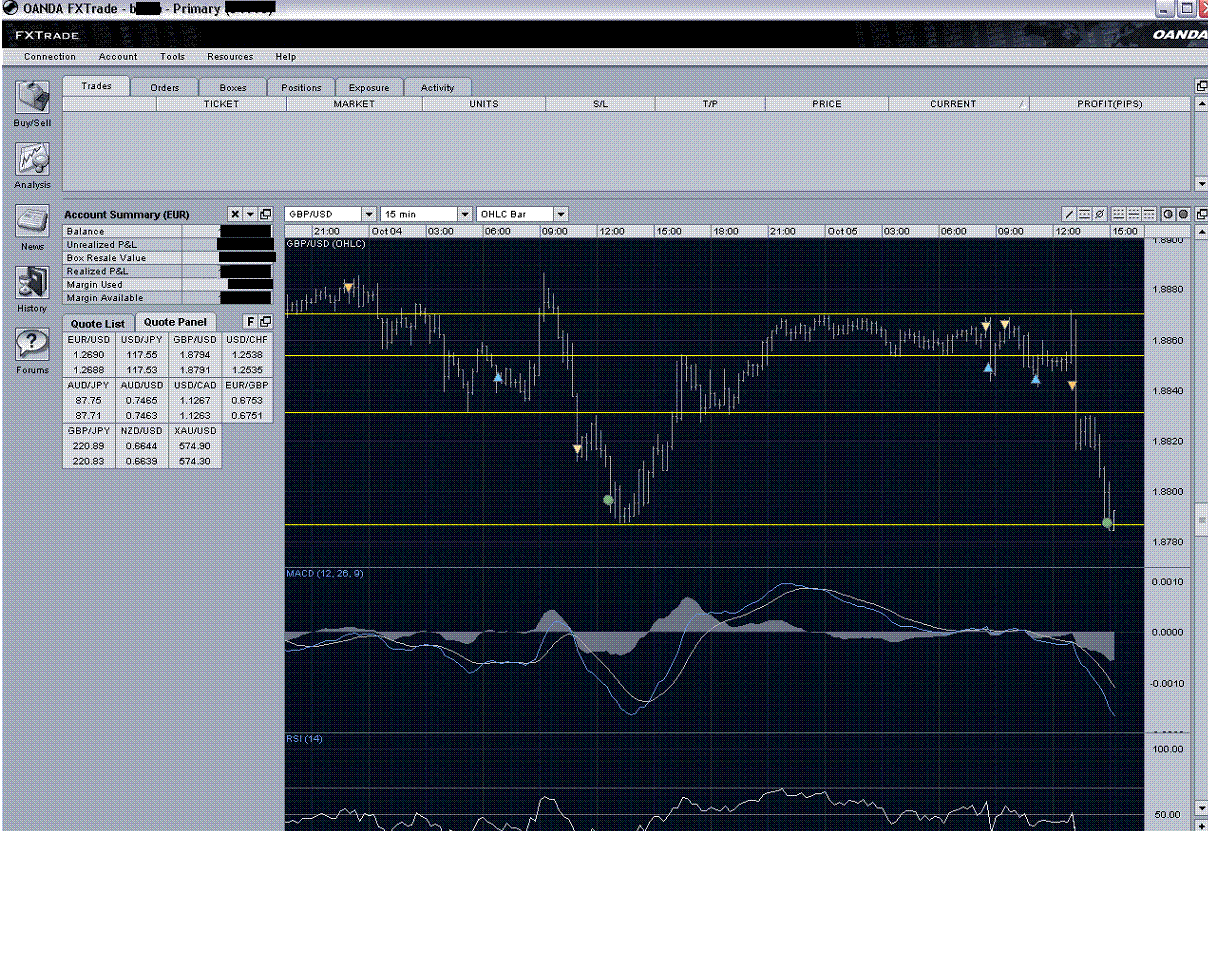1216x973 pixels.
Task: Click the USD/JPY quote box
Action: 142,355
